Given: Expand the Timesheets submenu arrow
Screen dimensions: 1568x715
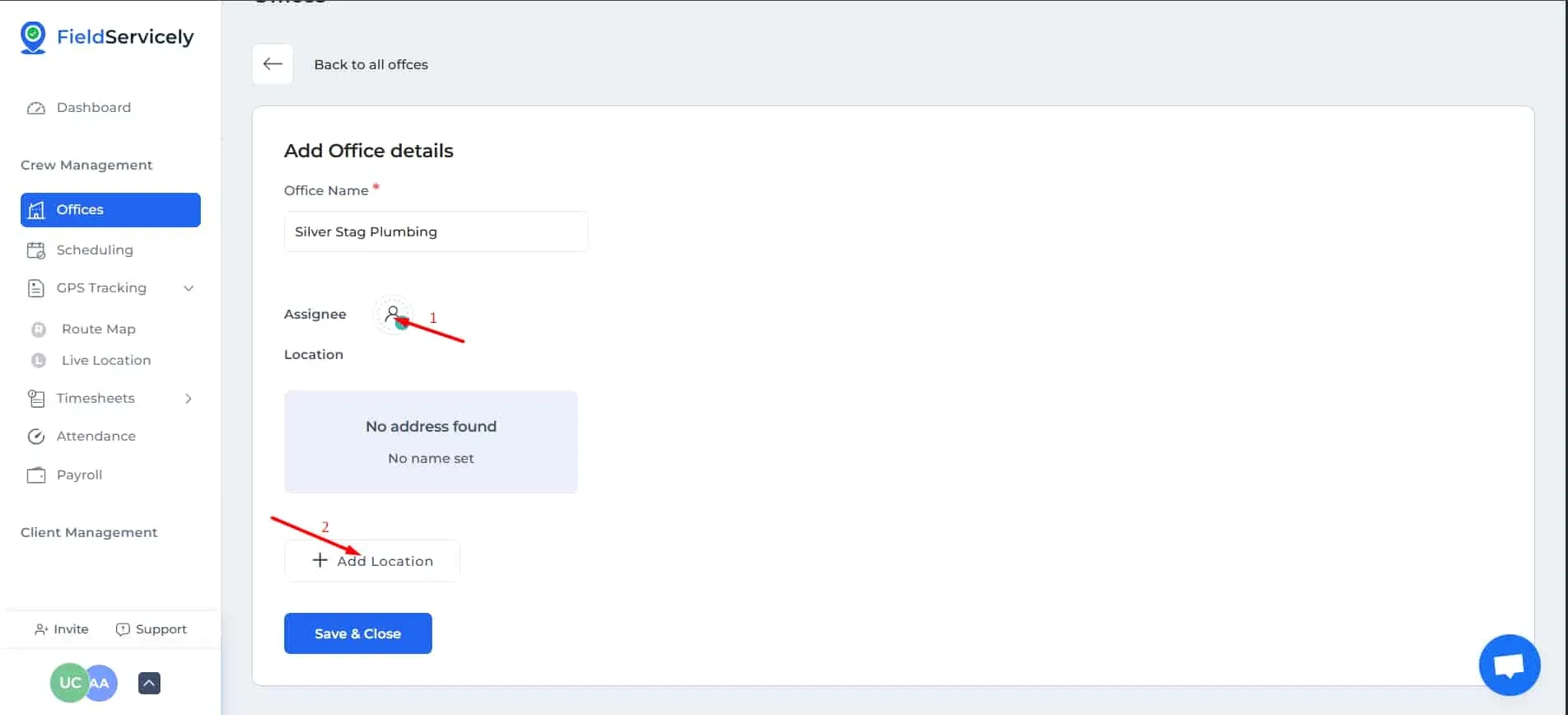Looking at the screenshot, I should coord(189,398).
